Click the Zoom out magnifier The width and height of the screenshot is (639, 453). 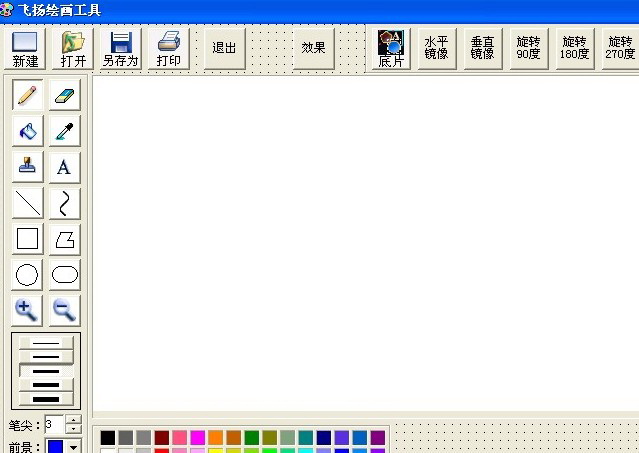[x=65, y=310]
